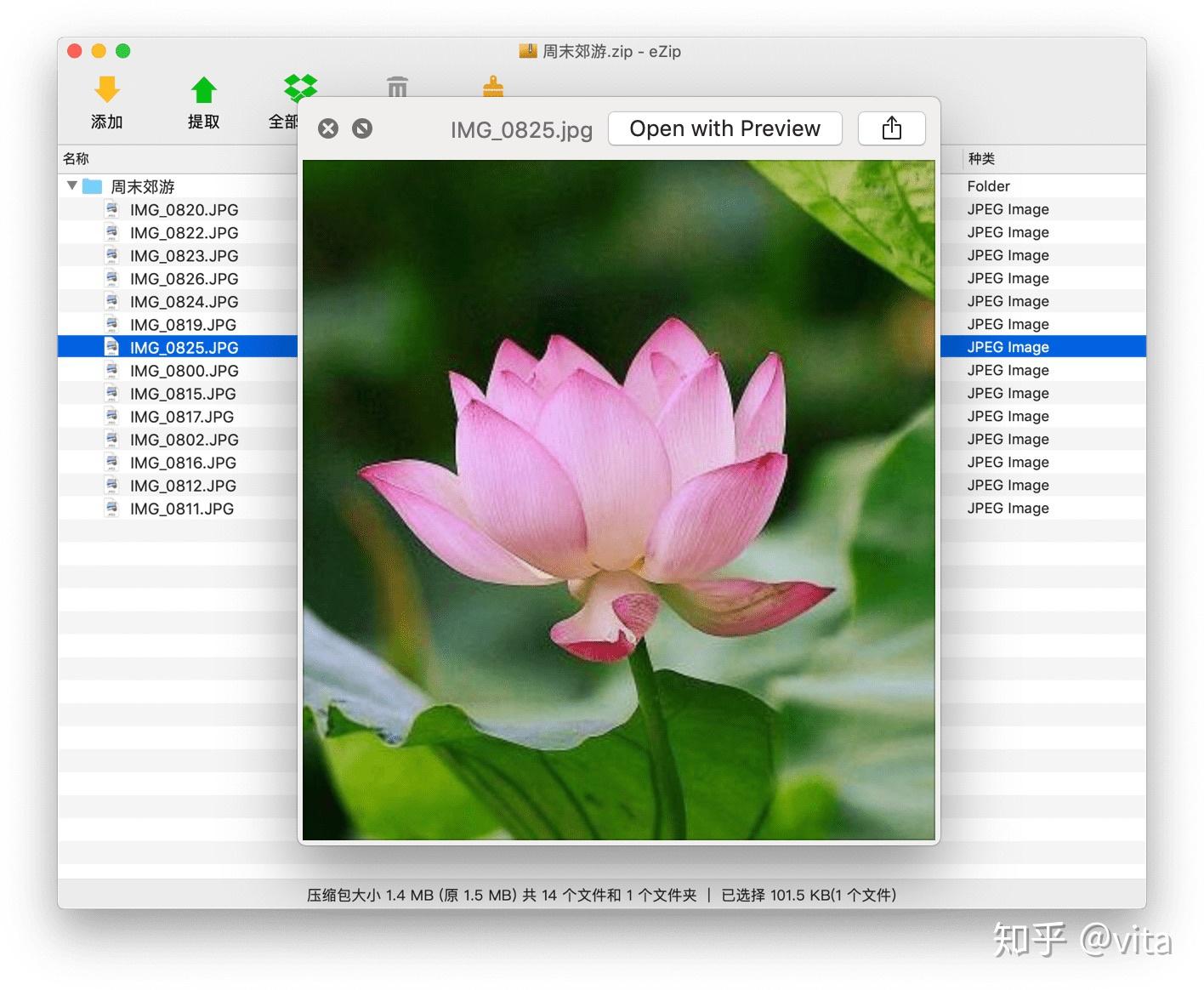Click JPEG Image kind in IMG_0820.JPG row
This screenshot has width=1204, height=990.
pyautogui.click(x=1008, y=209)
